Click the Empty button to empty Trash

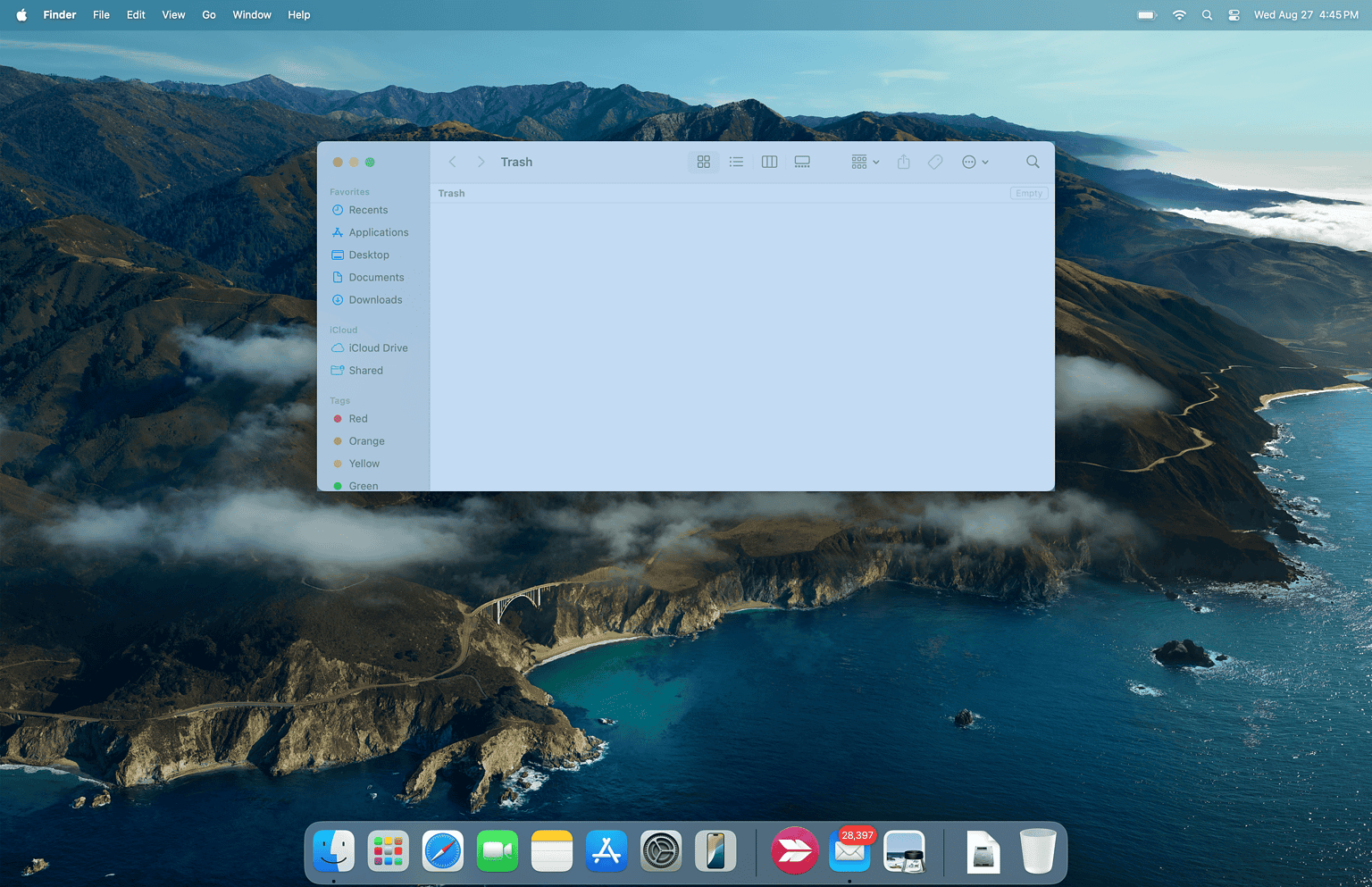pyautogui.click(x=1028, y=193)
